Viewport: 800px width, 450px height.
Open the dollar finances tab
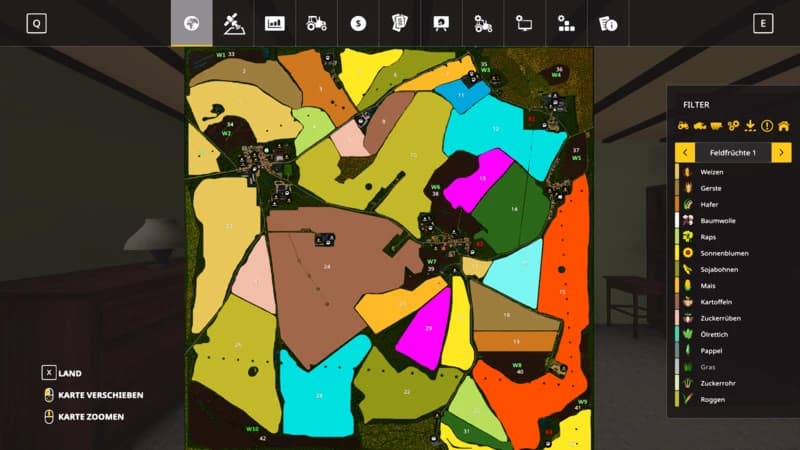point(358,23)
